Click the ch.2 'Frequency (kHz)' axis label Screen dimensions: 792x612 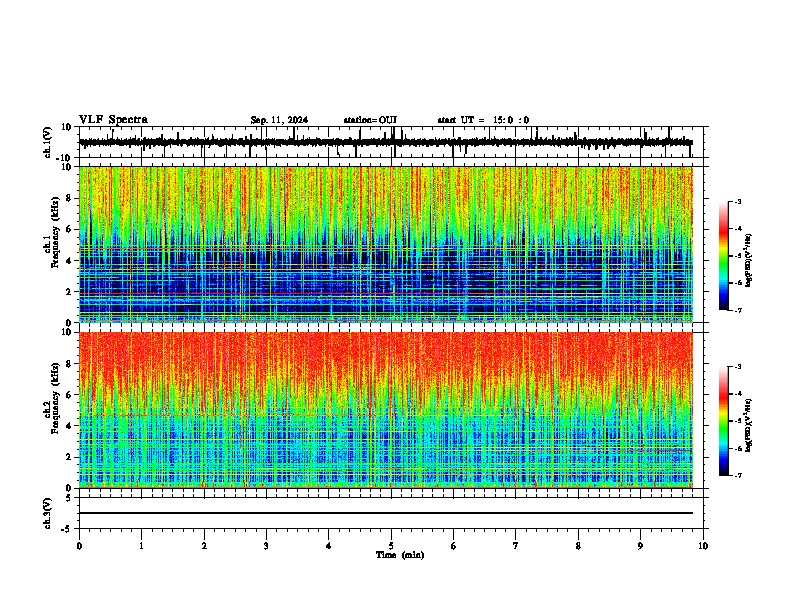tap(54, 398)
